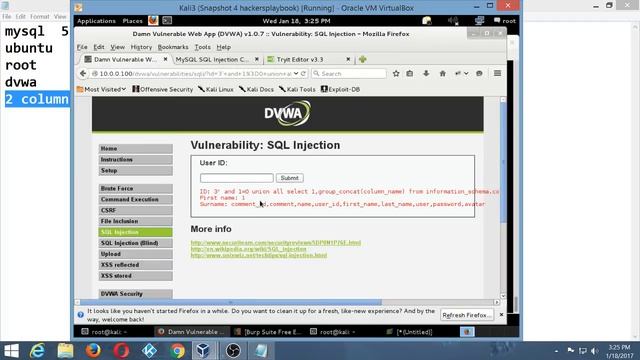Go to XSS reflected page
Image resolution: width=640 pixels, height=360 pixels.
136,265
